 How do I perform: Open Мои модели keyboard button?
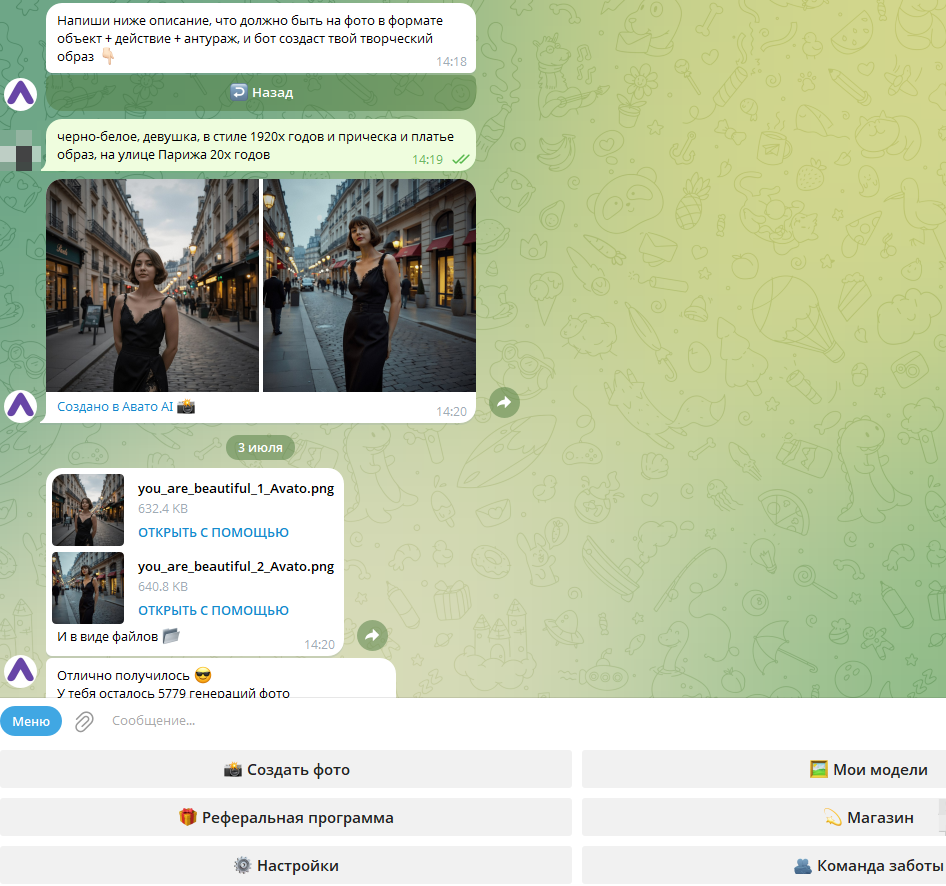pos(764,770)
